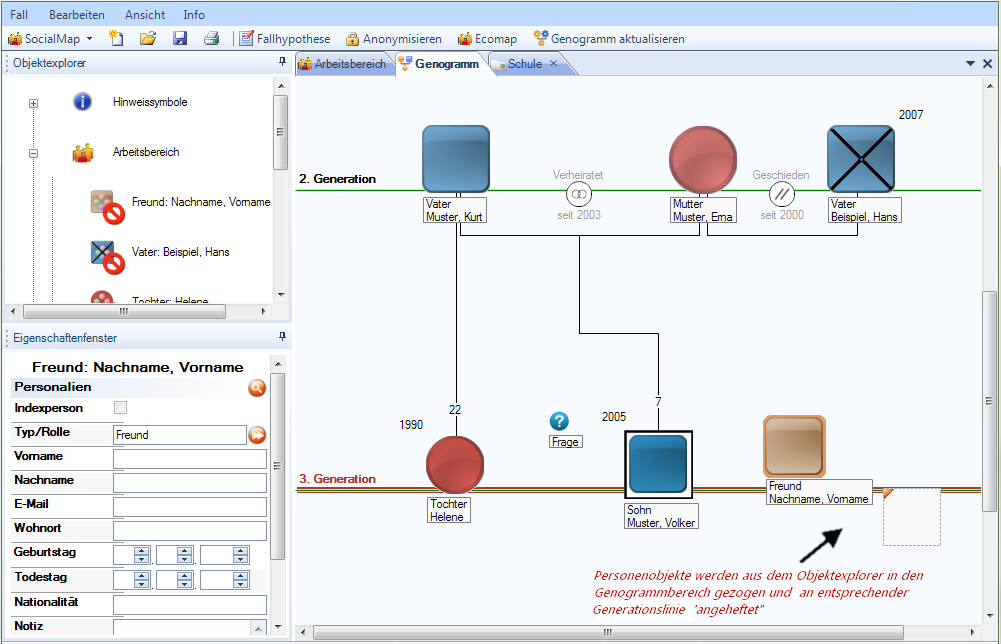
Task: Select Freund: Nachname, Vorname in Objektexplorer
Action: point(200,202)
